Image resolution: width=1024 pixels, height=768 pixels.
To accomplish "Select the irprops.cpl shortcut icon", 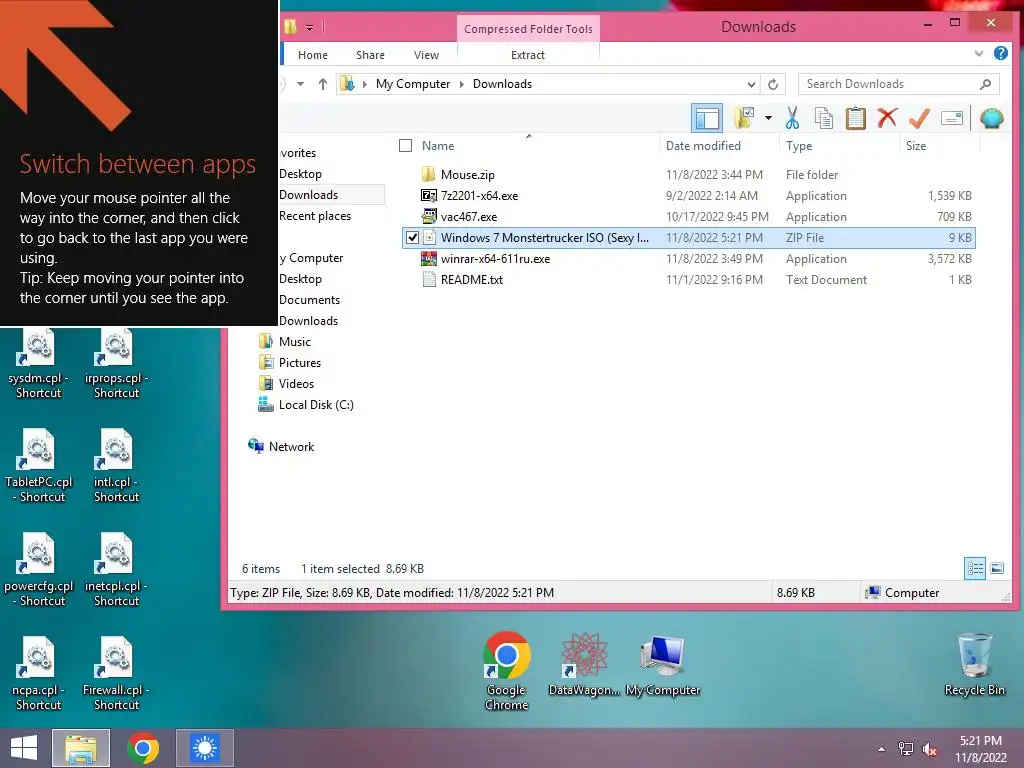I will [x=116, y=364].
